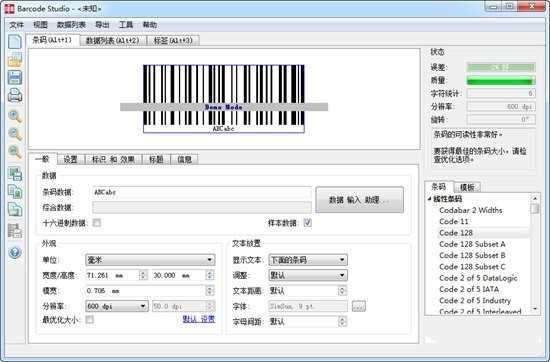Open Help with the blue question mark icon
Image resolution: width=550 pixels, height=362 pixels.
pyautogui.click(x=15, y=252)
